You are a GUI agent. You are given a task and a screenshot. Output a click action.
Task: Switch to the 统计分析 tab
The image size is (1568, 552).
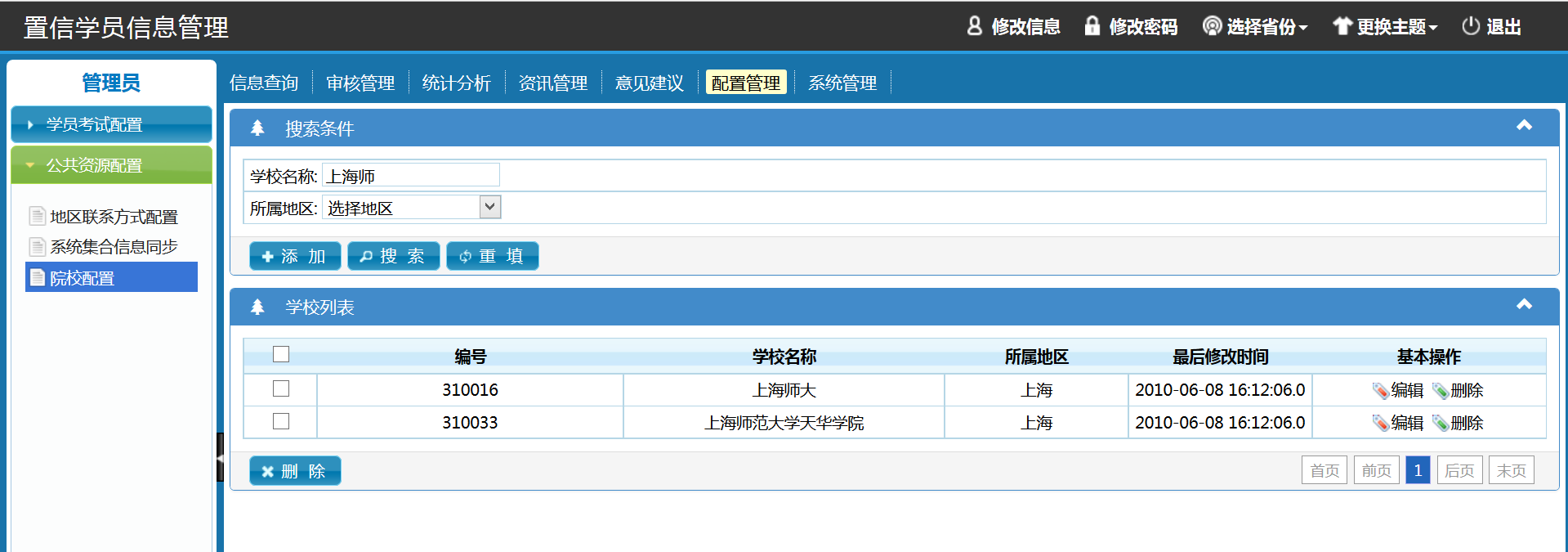point(457,83)
